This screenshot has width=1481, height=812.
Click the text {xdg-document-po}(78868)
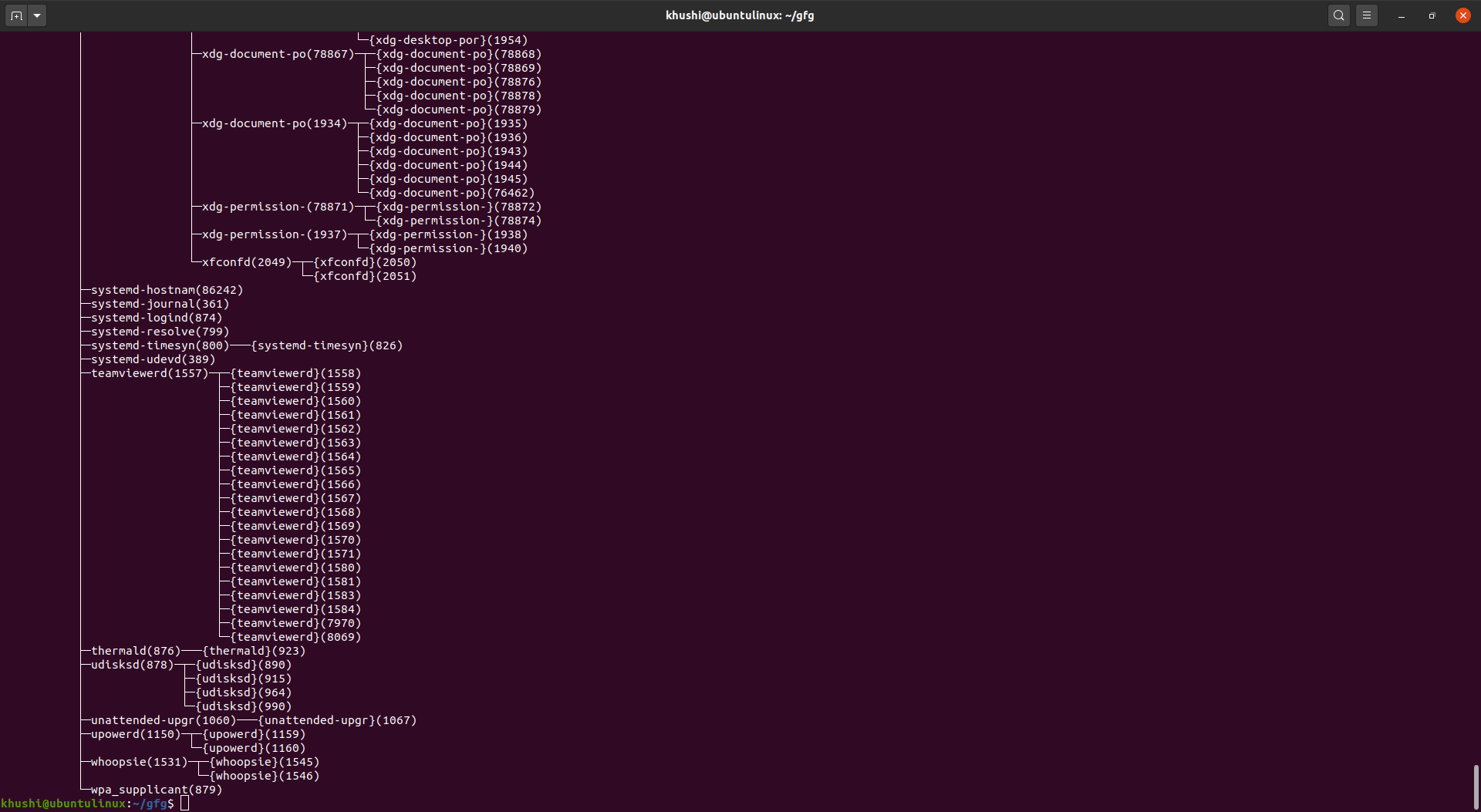click(459, 54)
